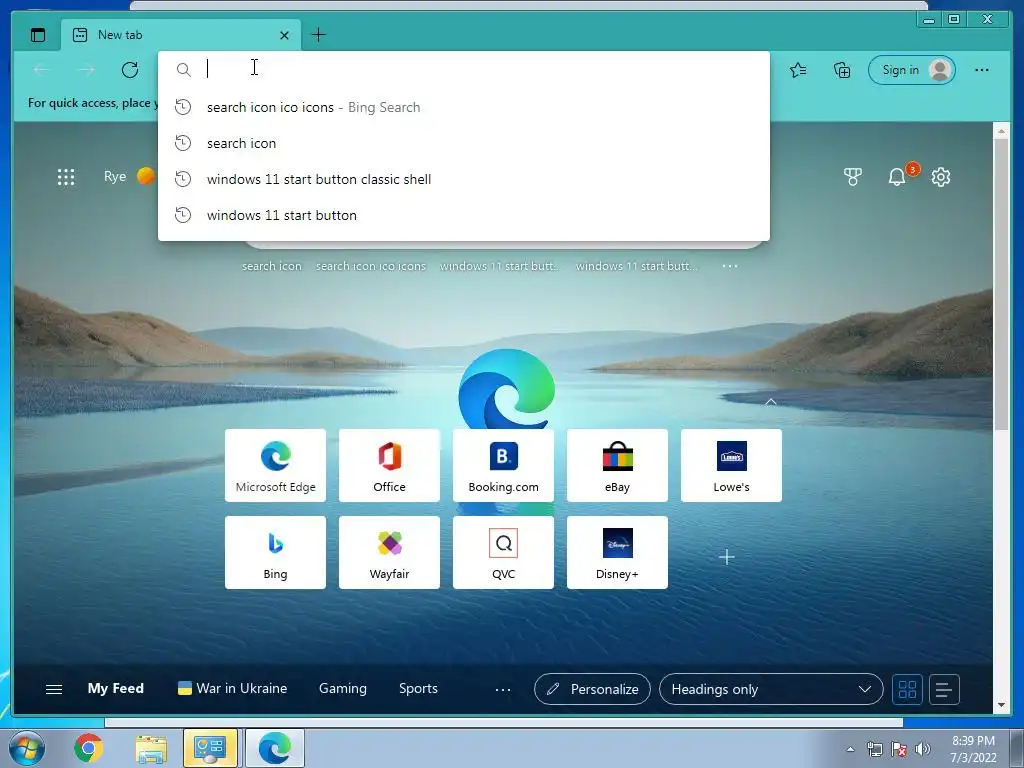Open page settings gear icon

(x=940, y=177)
